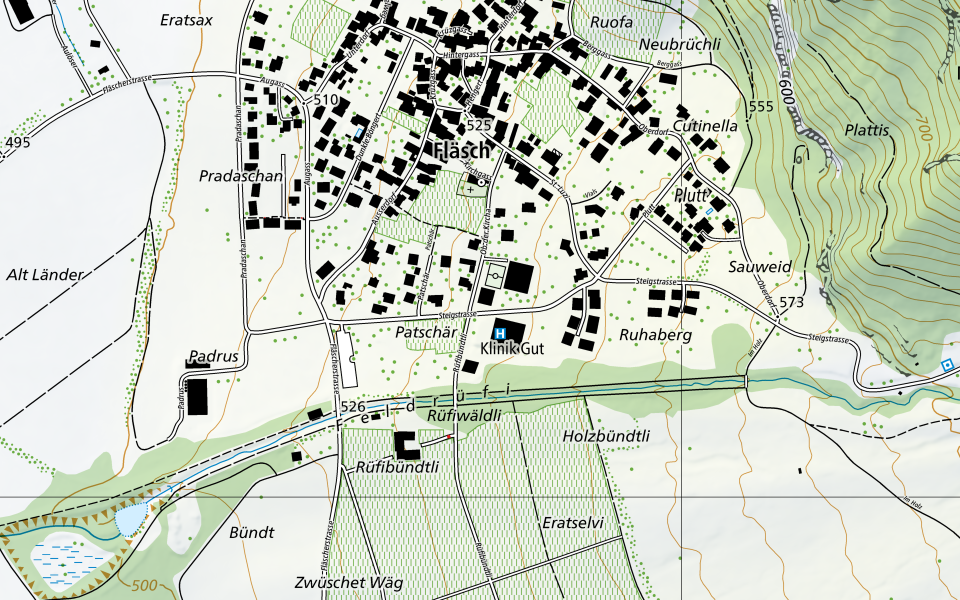Click the 'Ruhaberg' label
Screen dimensions: 960x600
click(655, 335)
